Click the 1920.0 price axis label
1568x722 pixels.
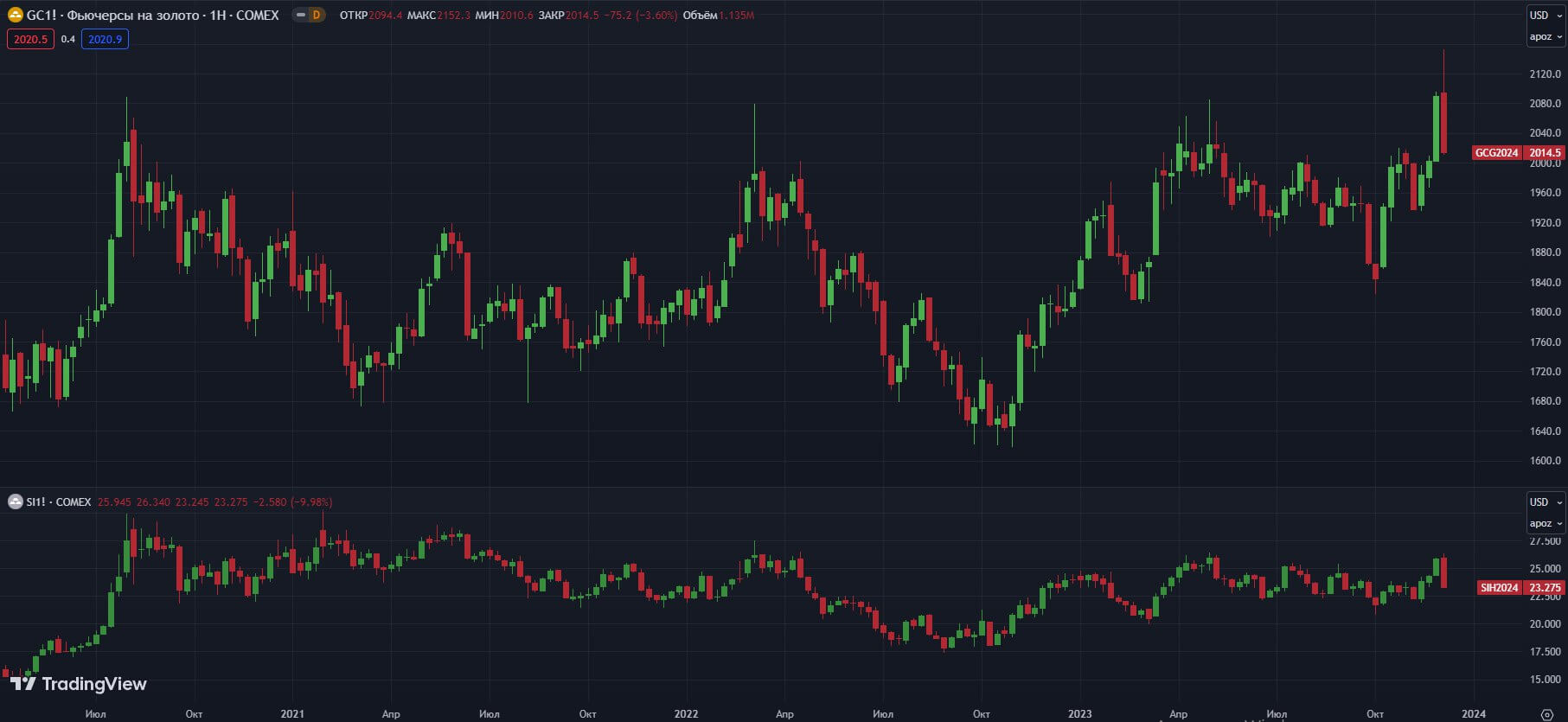tap(1545, 222)
